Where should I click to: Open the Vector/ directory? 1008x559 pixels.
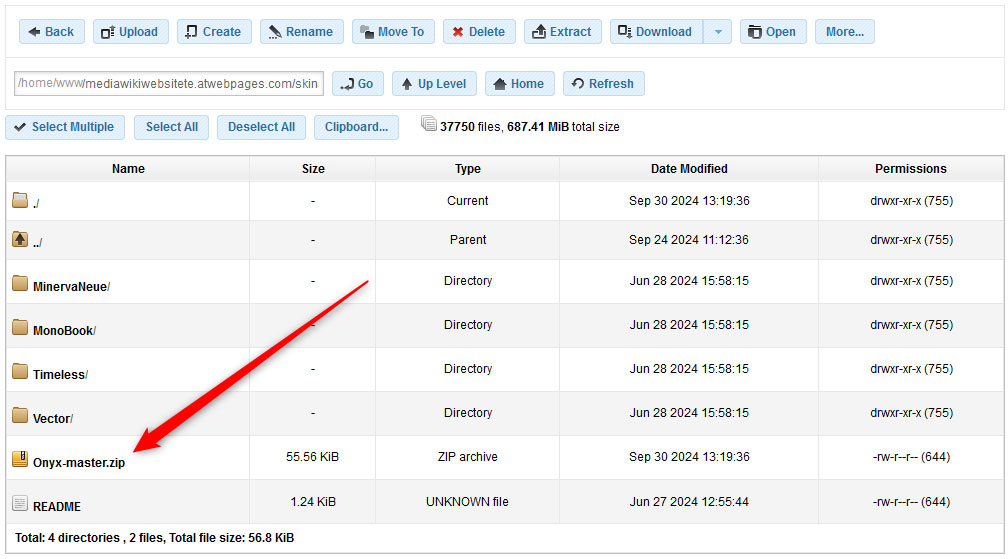(x=53, y=418)
